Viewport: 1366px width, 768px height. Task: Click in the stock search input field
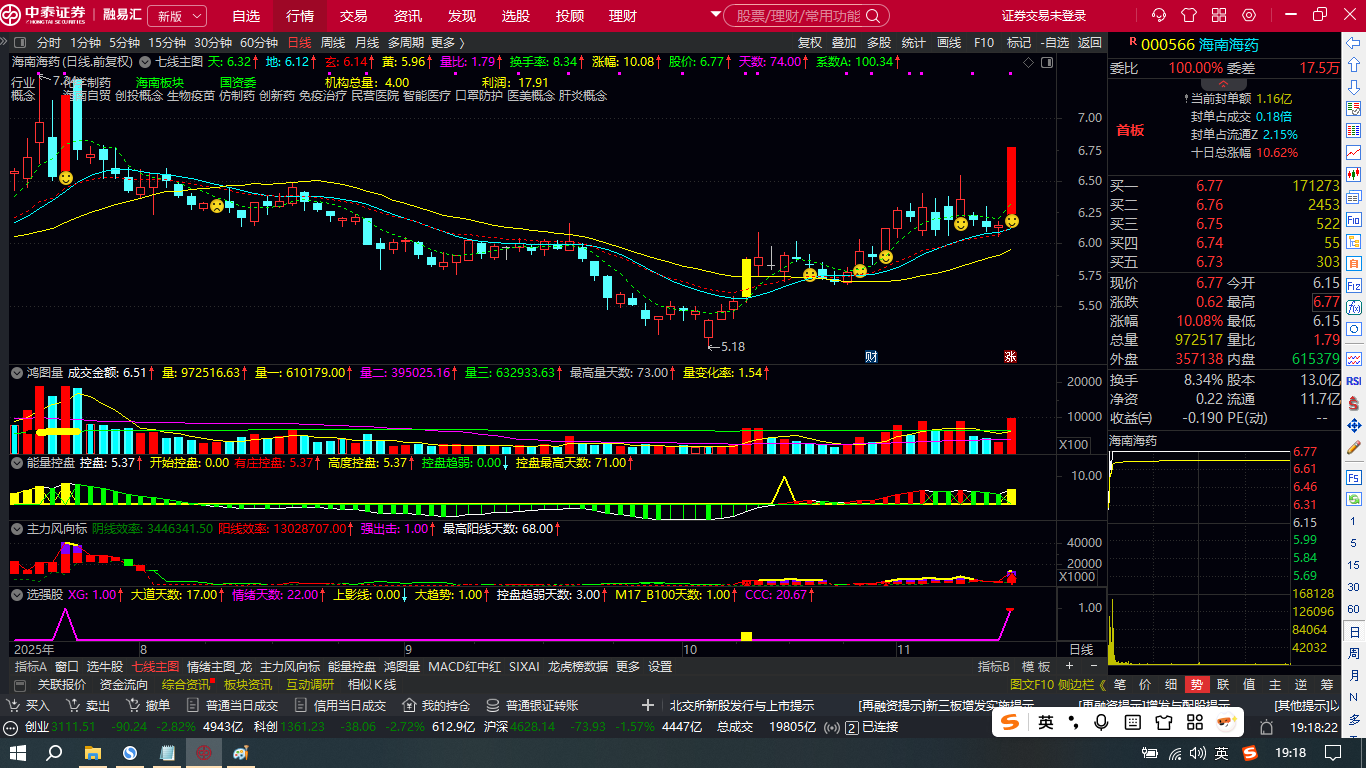[x=797, y=16]
